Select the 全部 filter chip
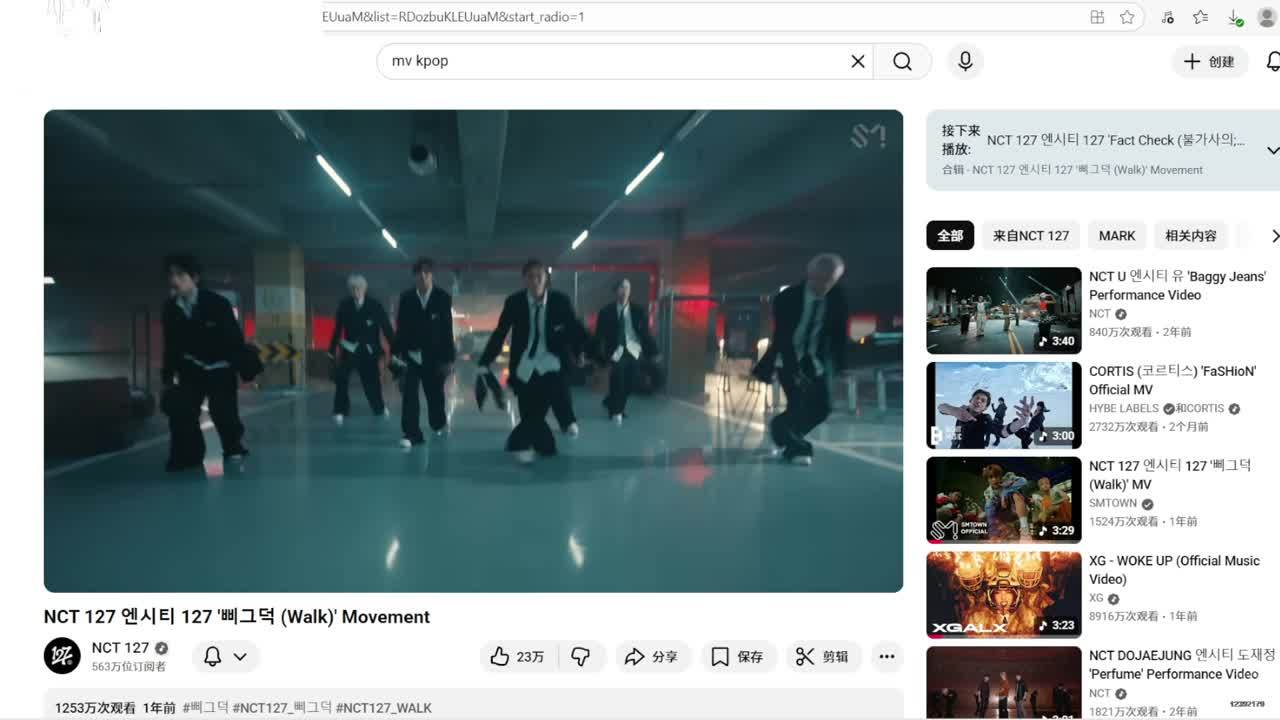 950,236
